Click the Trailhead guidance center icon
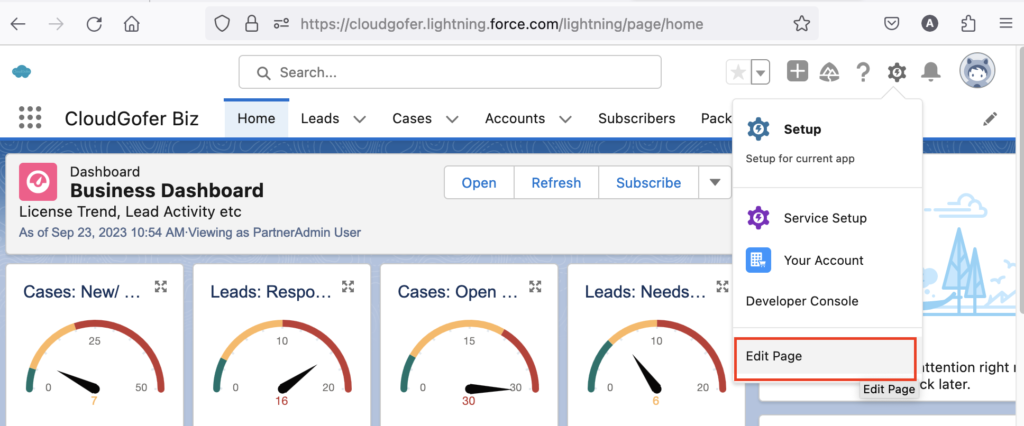The height and width of the screenshot is (426, 1024). (x=829, y=72)
